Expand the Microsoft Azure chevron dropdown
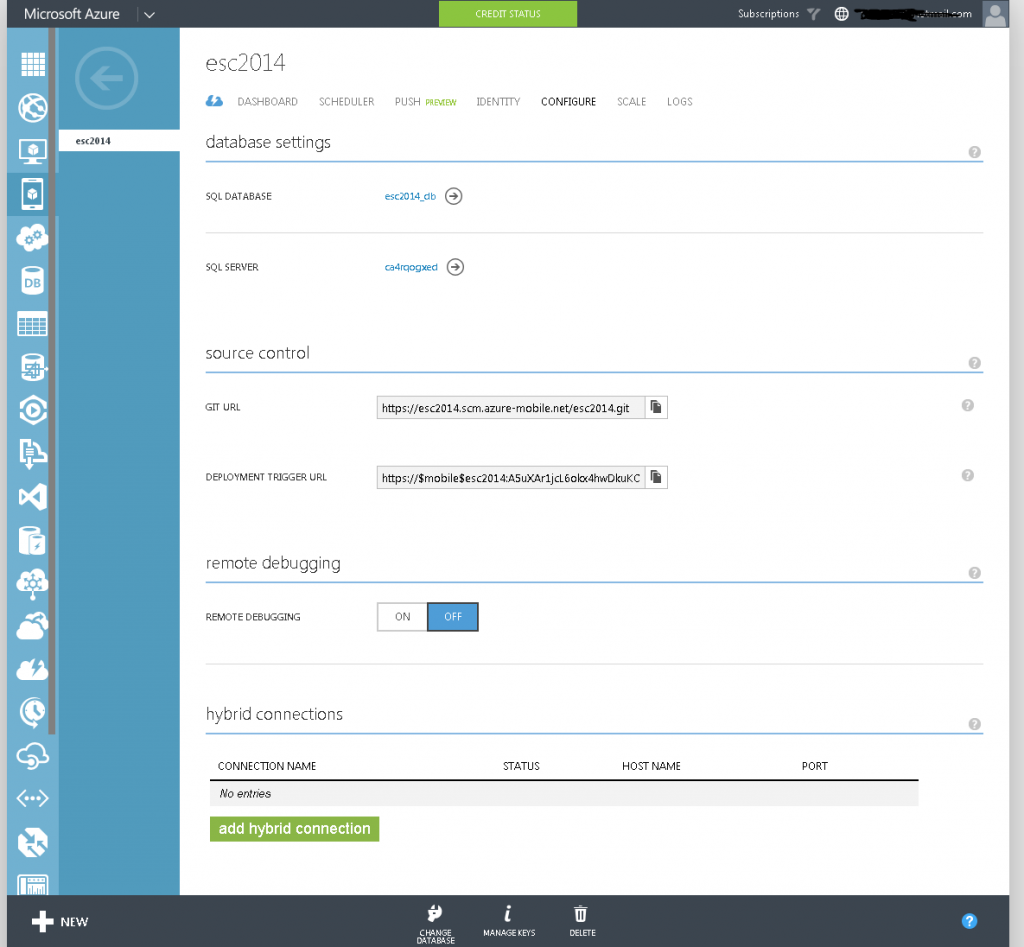 click(148, 14)
